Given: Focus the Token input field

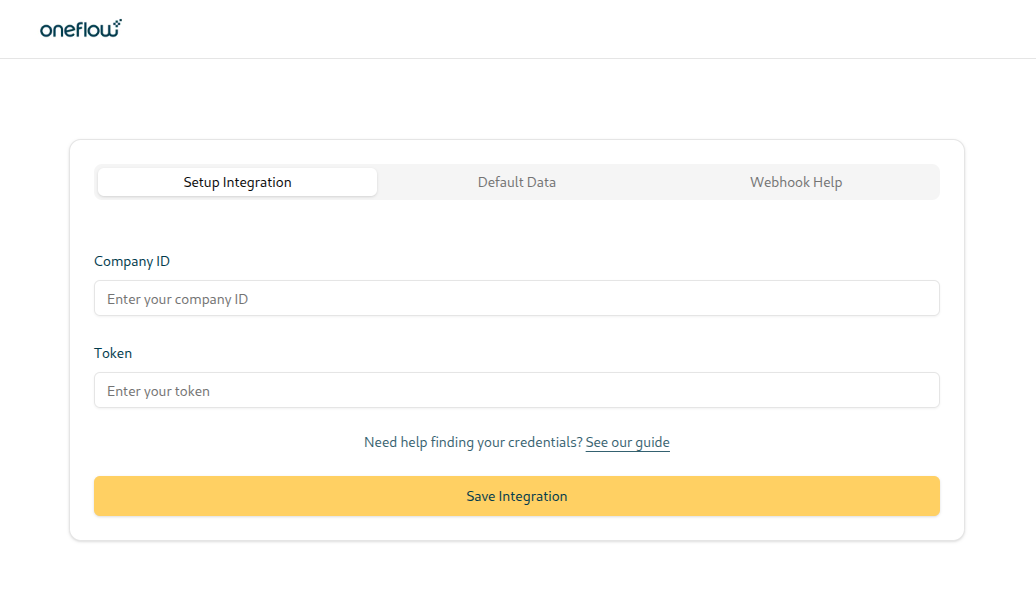Looking at the screenshot, I should pyautogui.click(x=517, y=390).
